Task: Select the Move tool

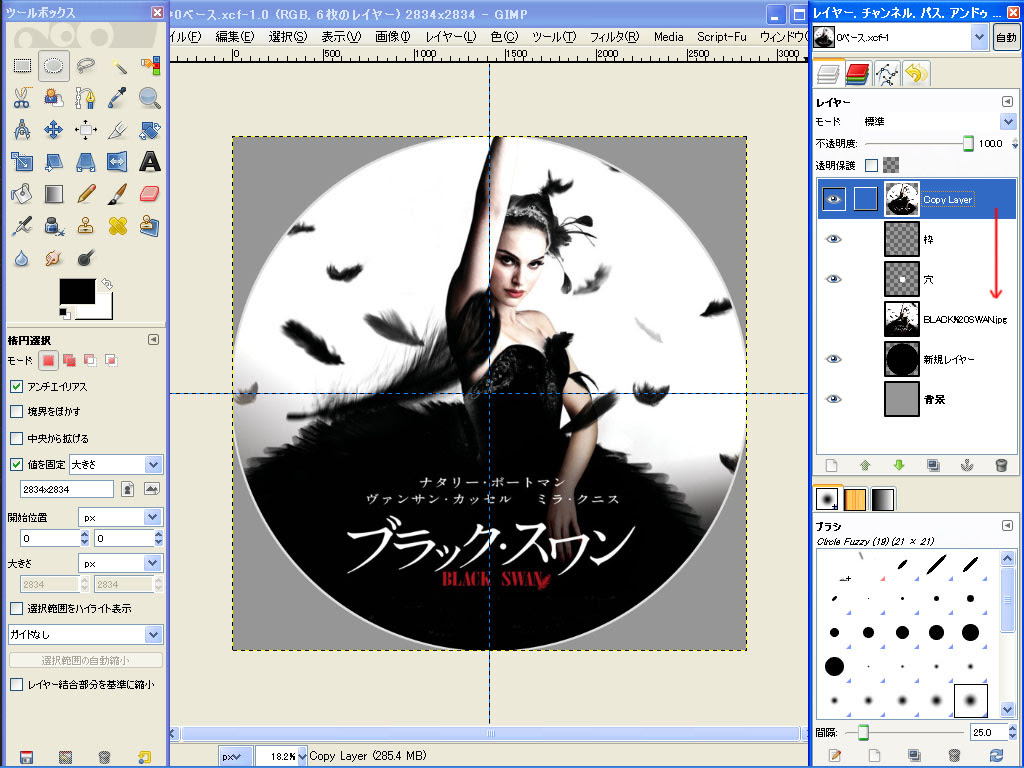Action: pyautogui.click(x=54, y=129)
